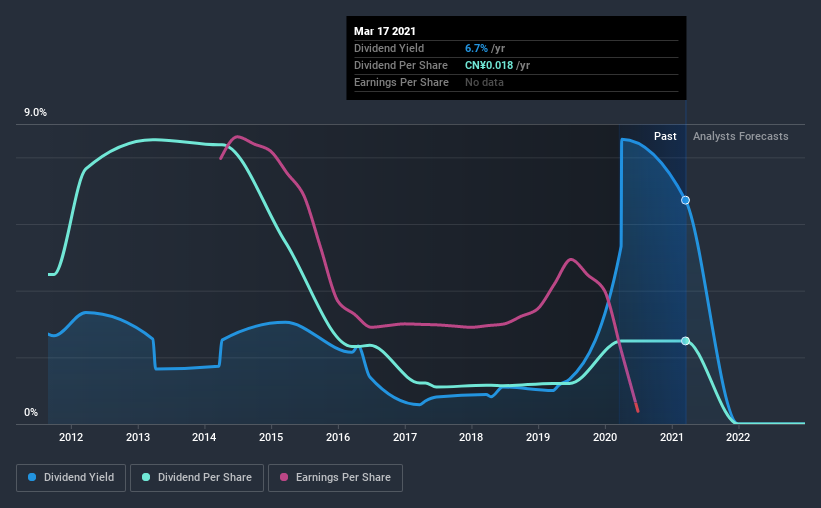Click the blue Dividend Yield legend dot

click(32, 477)
